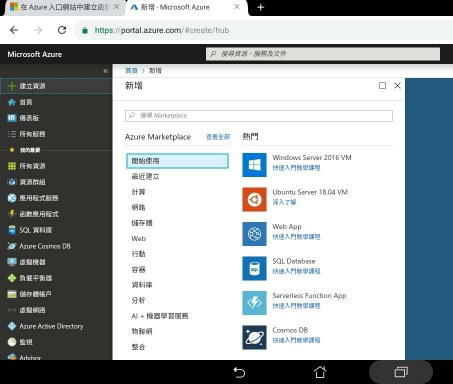This screenshot has width=453, height=384.
Task: Tap the Android home navigation button
Action: [x=320, y=372]
